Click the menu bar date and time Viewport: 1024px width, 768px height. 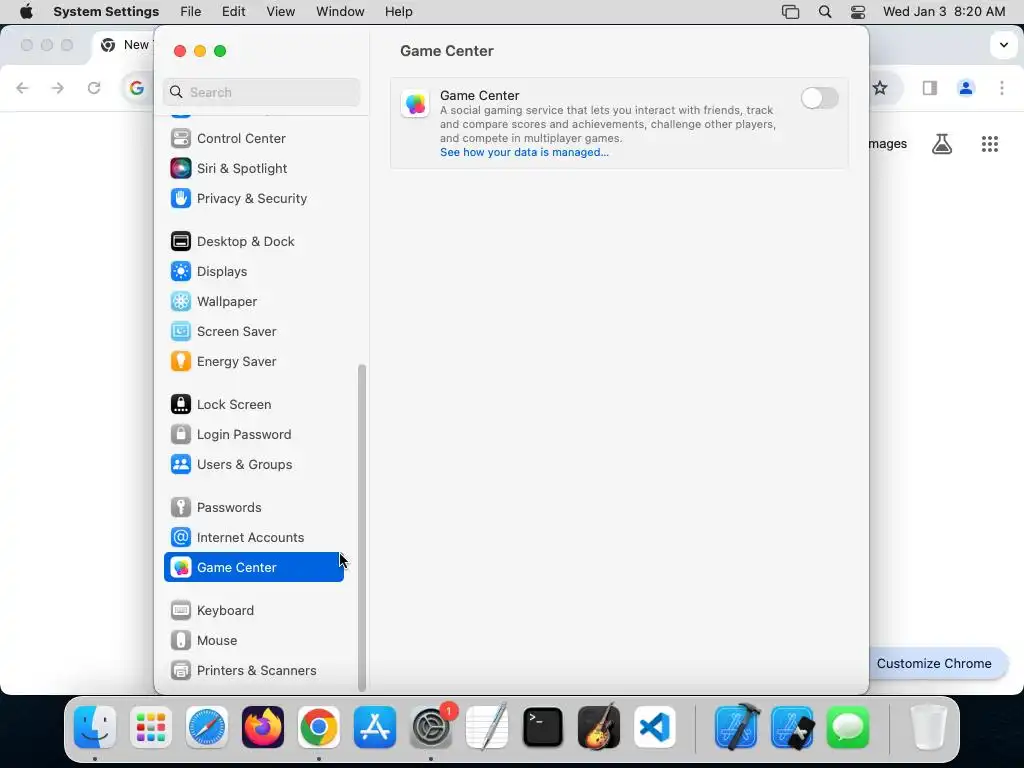(x=944, y=12)
